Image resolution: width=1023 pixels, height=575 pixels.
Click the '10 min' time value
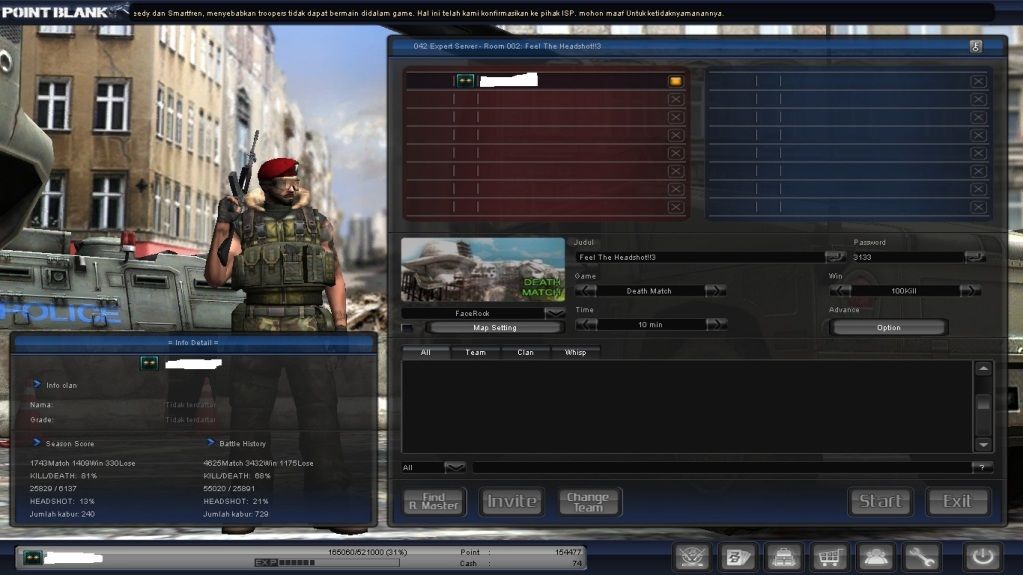[650, 324]
